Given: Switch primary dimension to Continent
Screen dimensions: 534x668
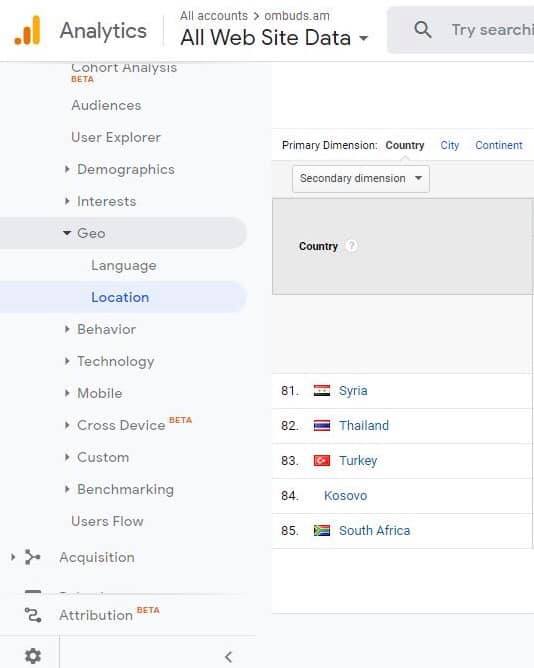Looking at the screenshot, I should click(x=499, y=145).
